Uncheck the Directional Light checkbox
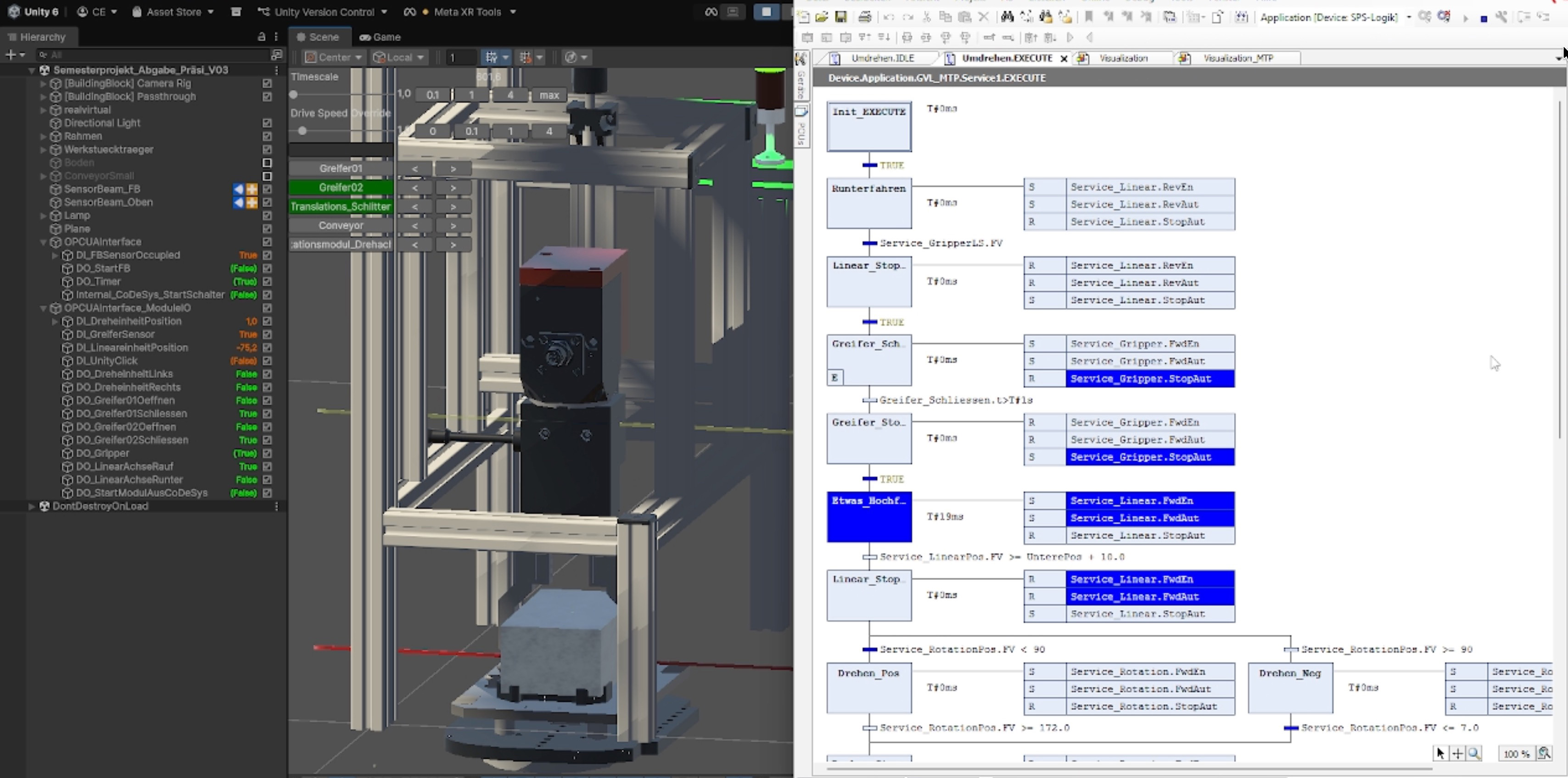Viewport: 1568px width, 778px height. 267,123
